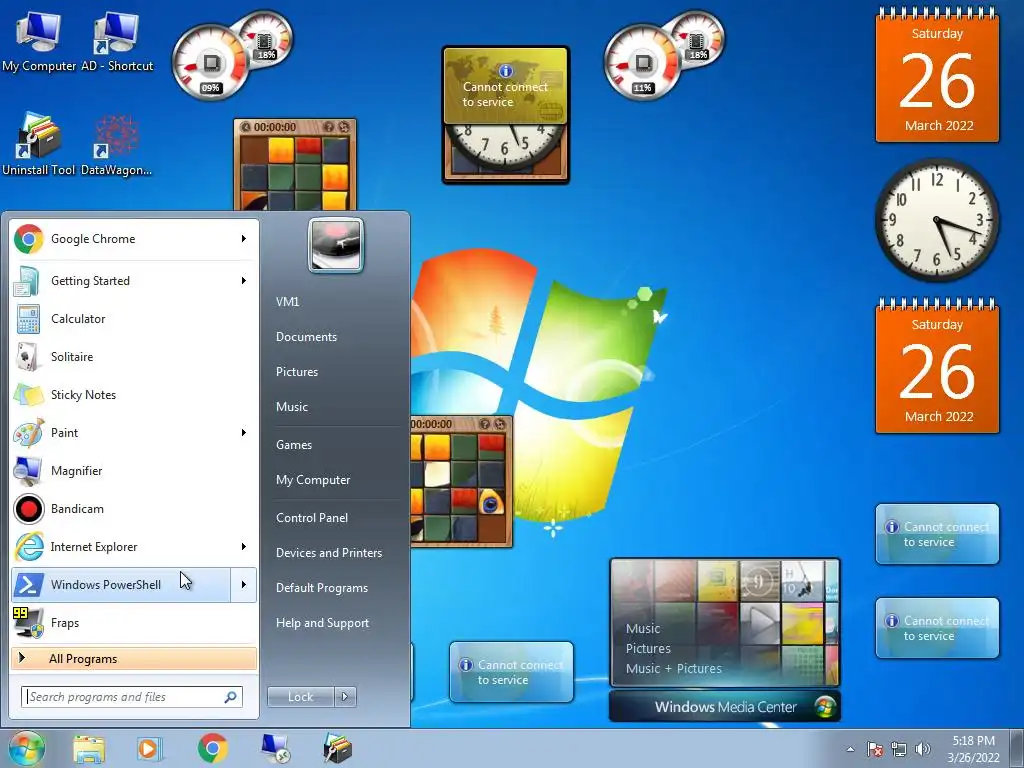
Task: Open the Uninstall Tool taskbar icon
Action: pos(338,748)
